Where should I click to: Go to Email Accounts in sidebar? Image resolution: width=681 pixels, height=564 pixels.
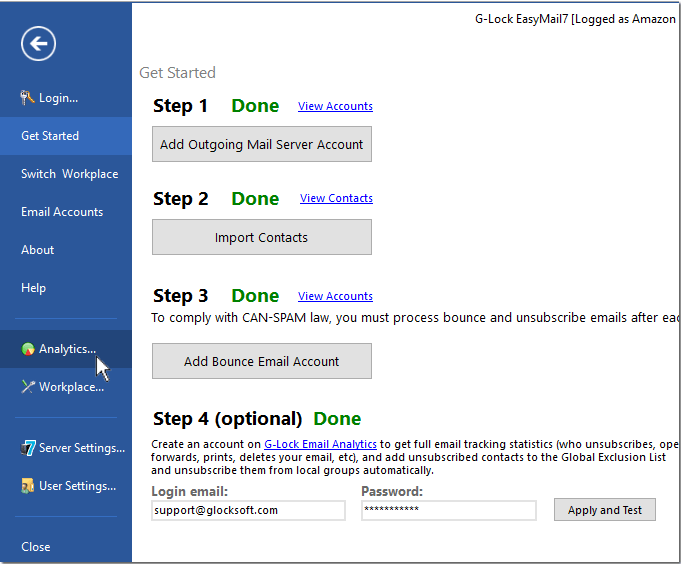click(66, 212)
